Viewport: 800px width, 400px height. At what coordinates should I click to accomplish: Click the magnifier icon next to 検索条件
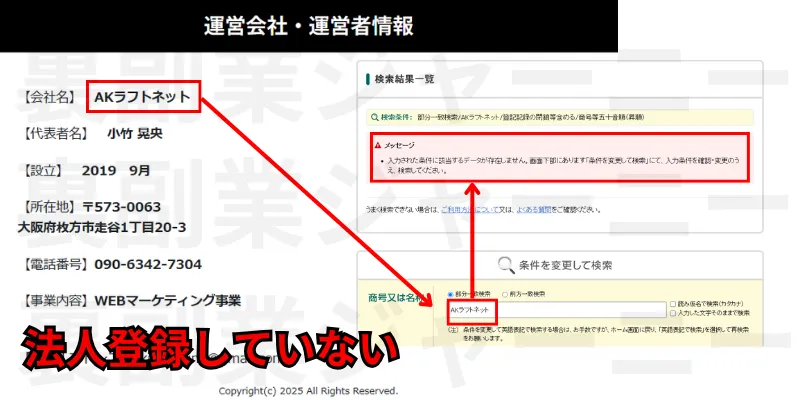point(375,117)
